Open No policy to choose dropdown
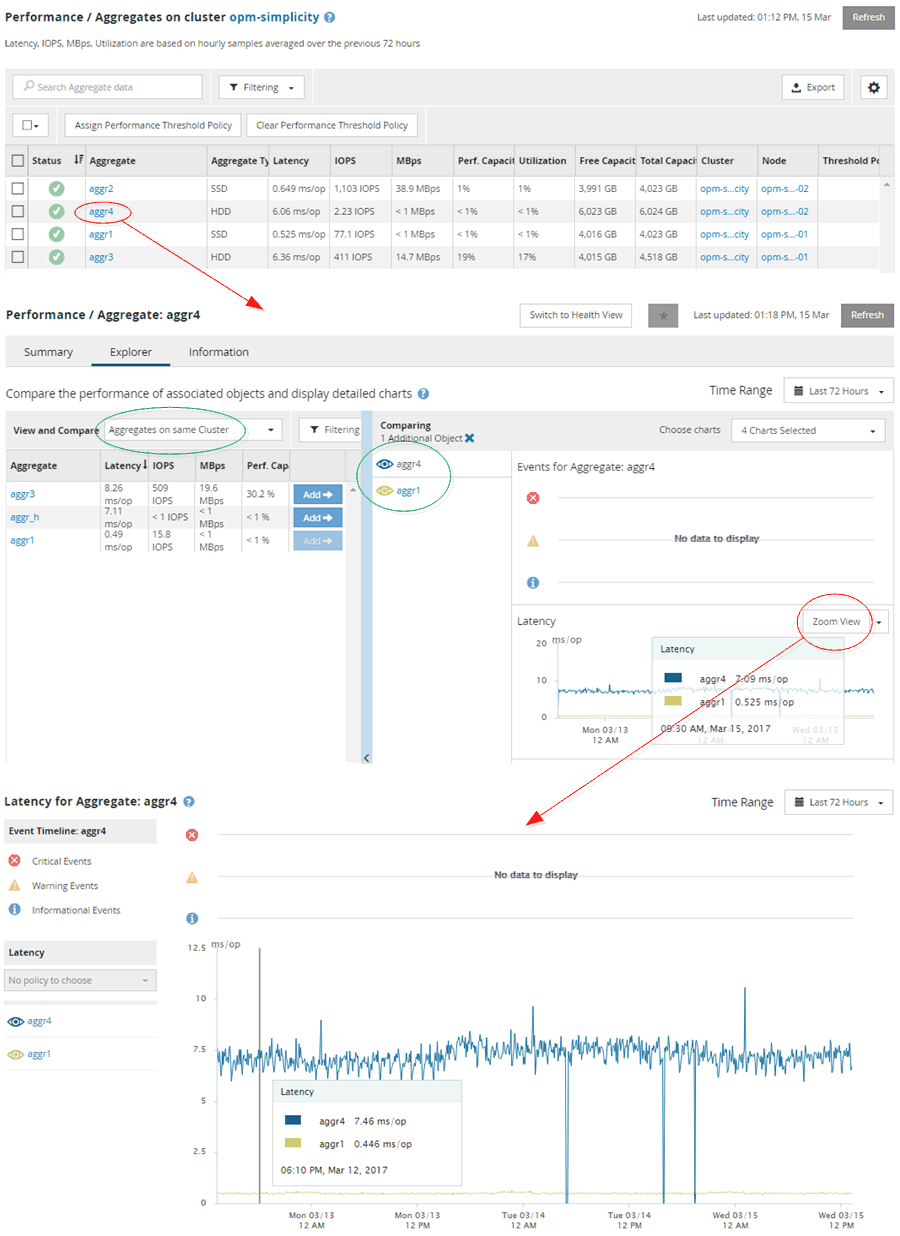 coord(80,980)
